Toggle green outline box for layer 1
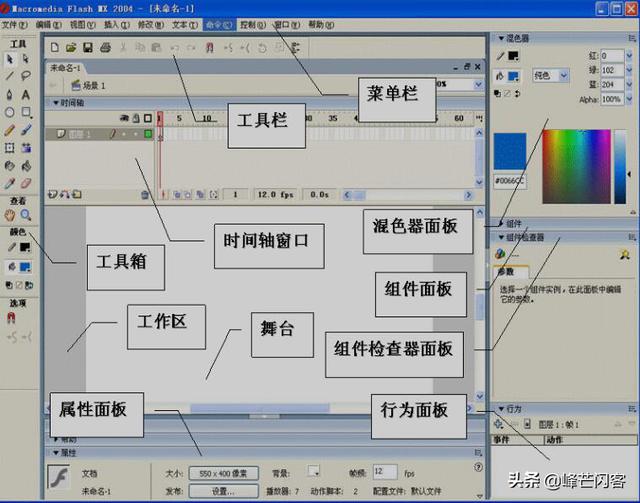The height and width of the screenshot is (503, 640). click(148, 134)
